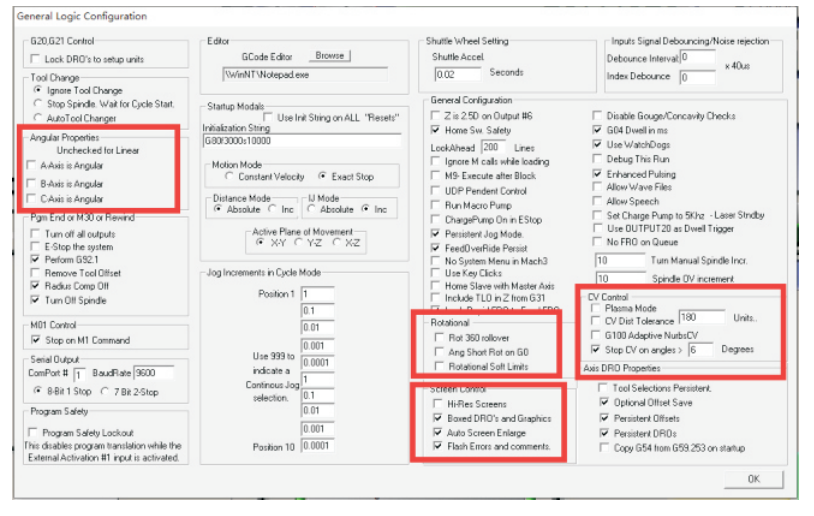Click the Browse button for GCode Editor
This screenshot has height=516, width=814.
(x=328, y=56)
